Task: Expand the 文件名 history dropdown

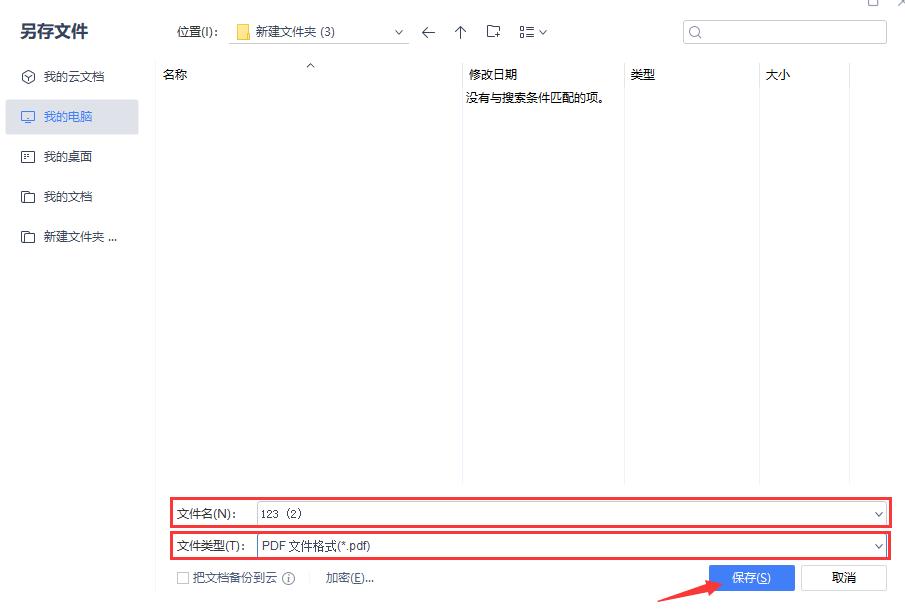Action: pyautogui.click(x=878, y=513)
